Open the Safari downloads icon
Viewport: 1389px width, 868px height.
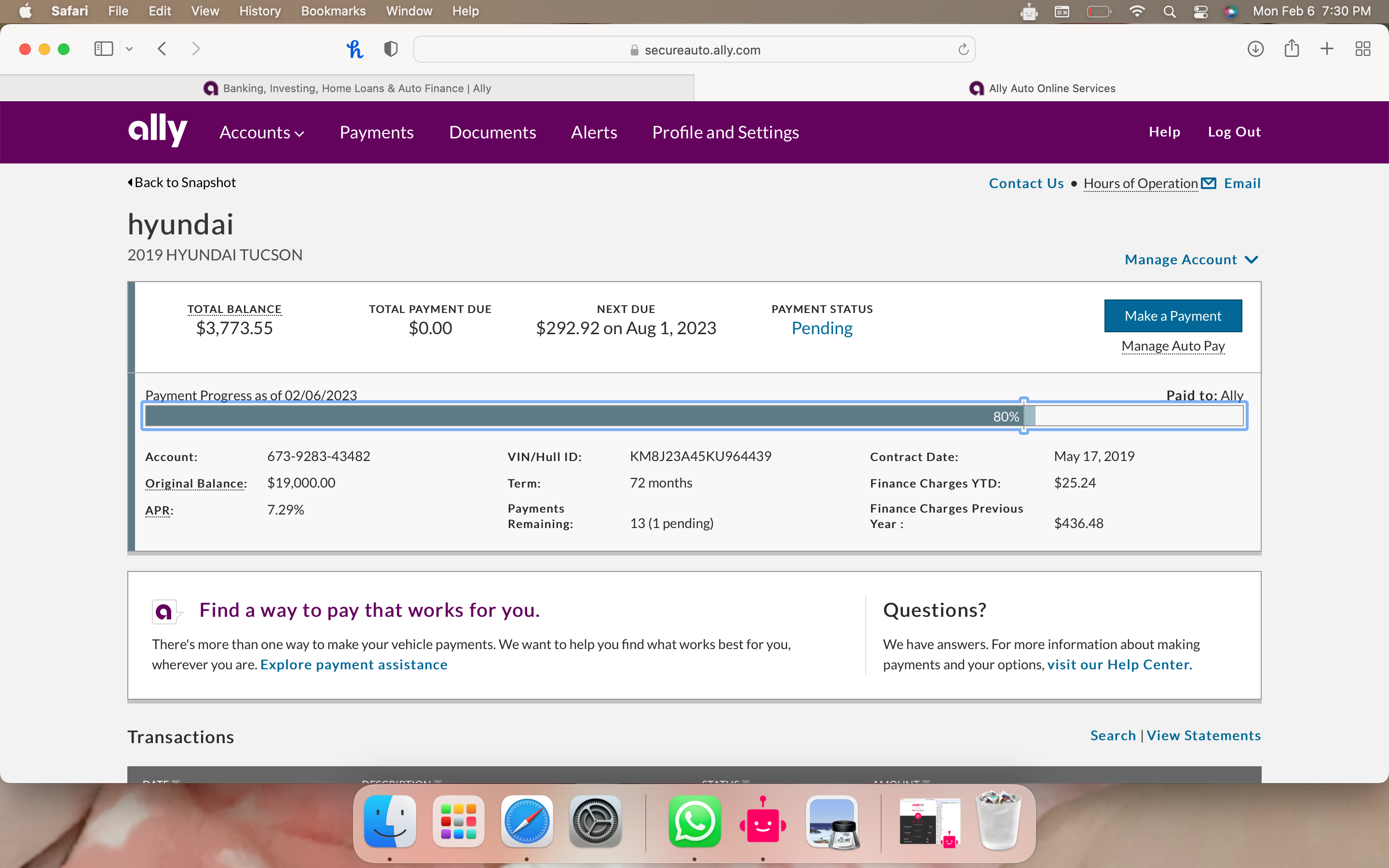click(1255, 49)
